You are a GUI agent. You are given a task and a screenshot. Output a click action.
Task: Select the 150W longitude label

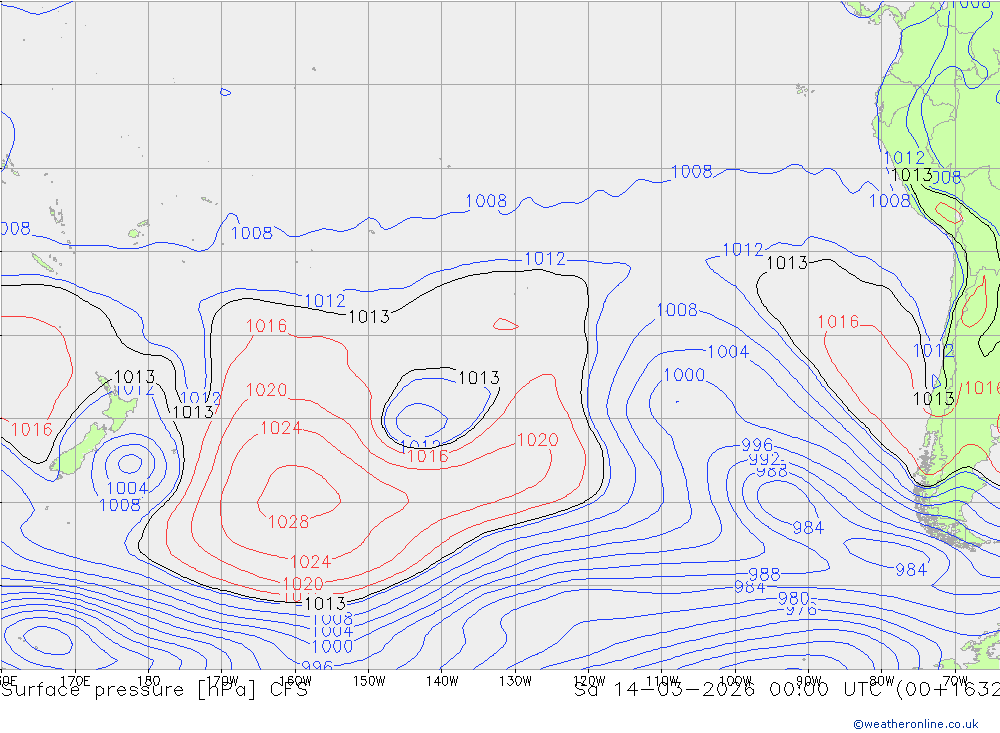coord(369,681)
